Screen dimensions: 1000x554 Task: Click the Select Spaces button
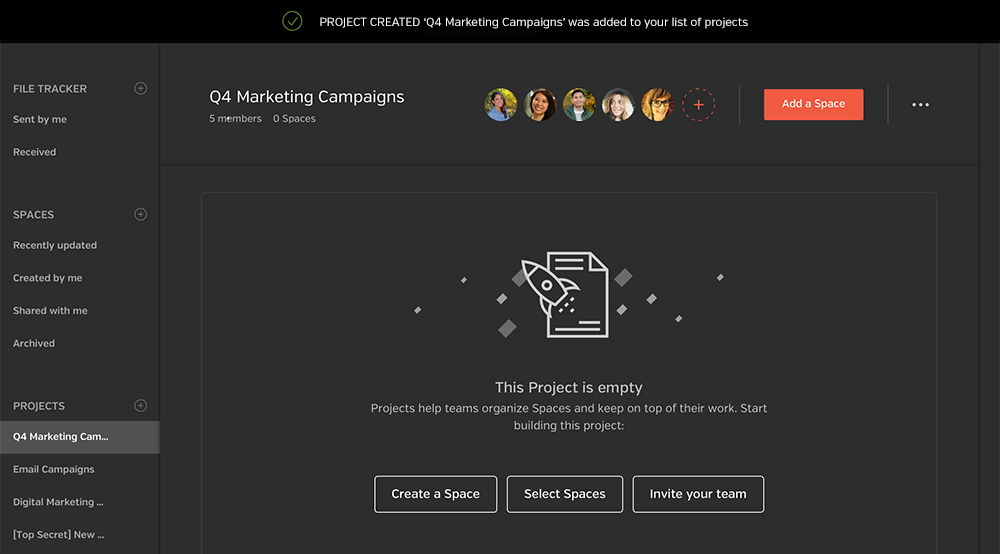point(564,494)
